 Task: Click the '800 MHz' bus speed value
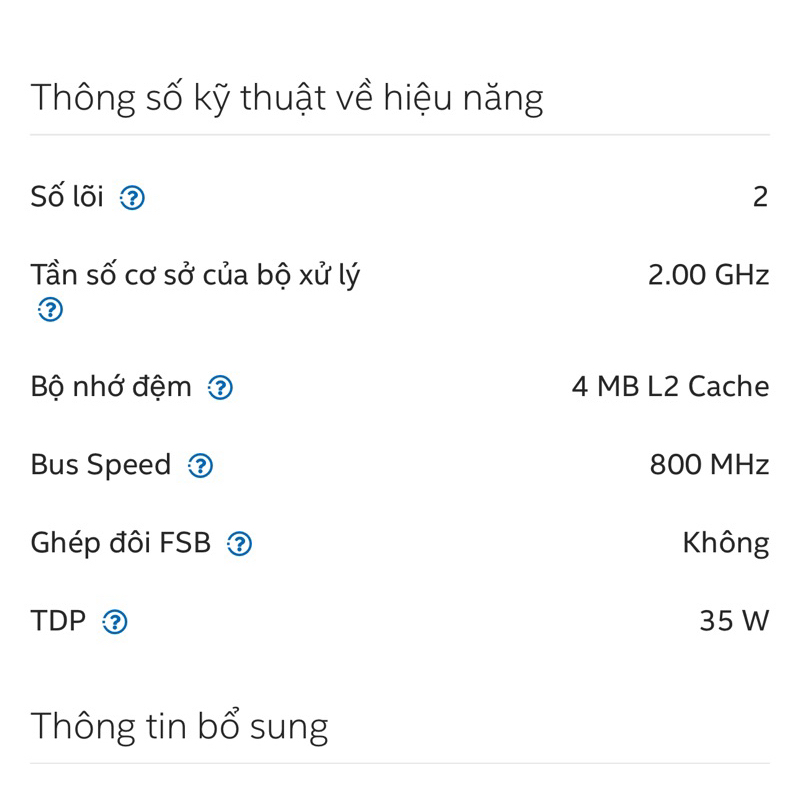(x=709, y=465)
